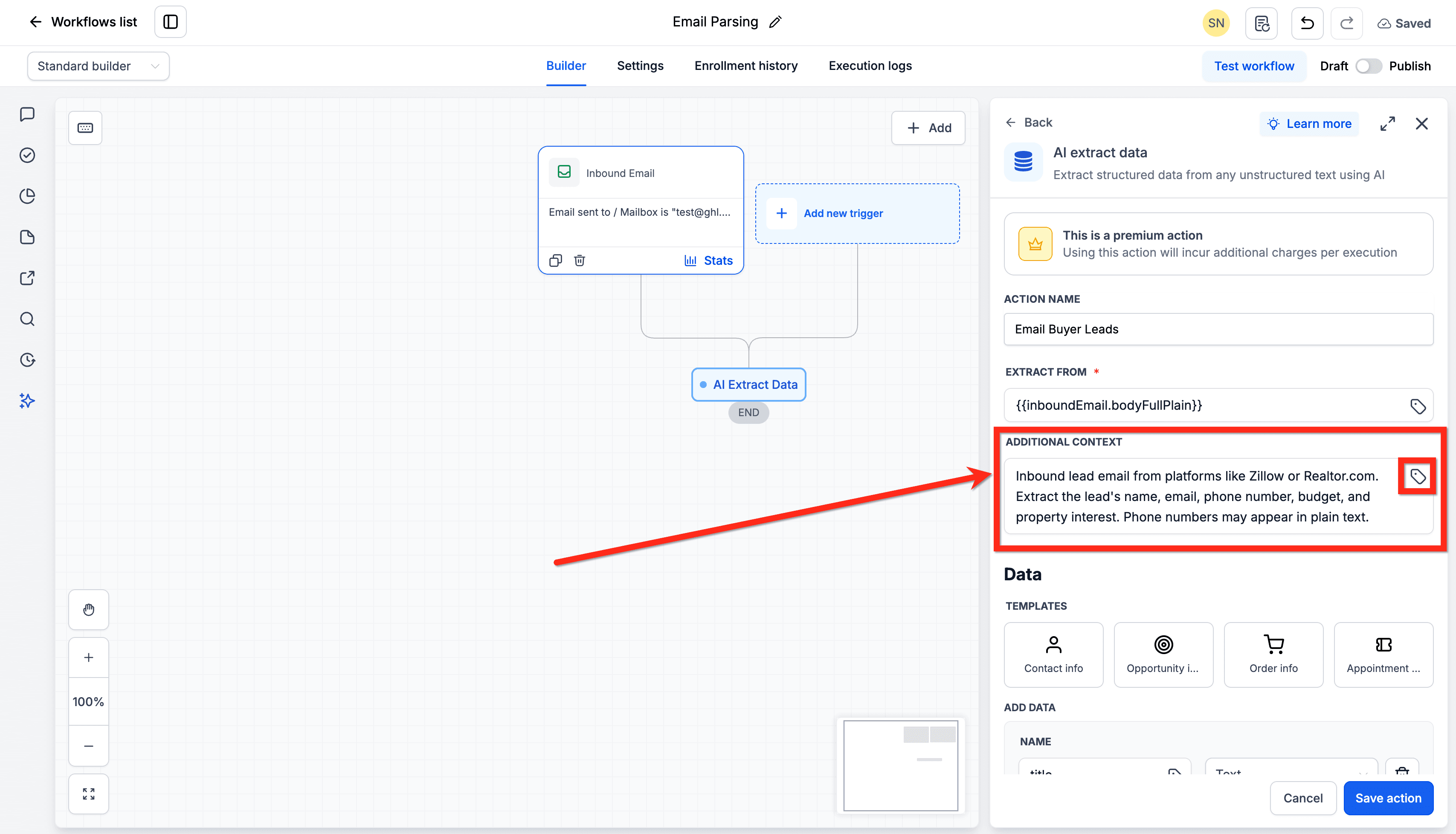1456x834 pixels.
Task: Open pie chart sidebar icon
Action: click(27, 196)
